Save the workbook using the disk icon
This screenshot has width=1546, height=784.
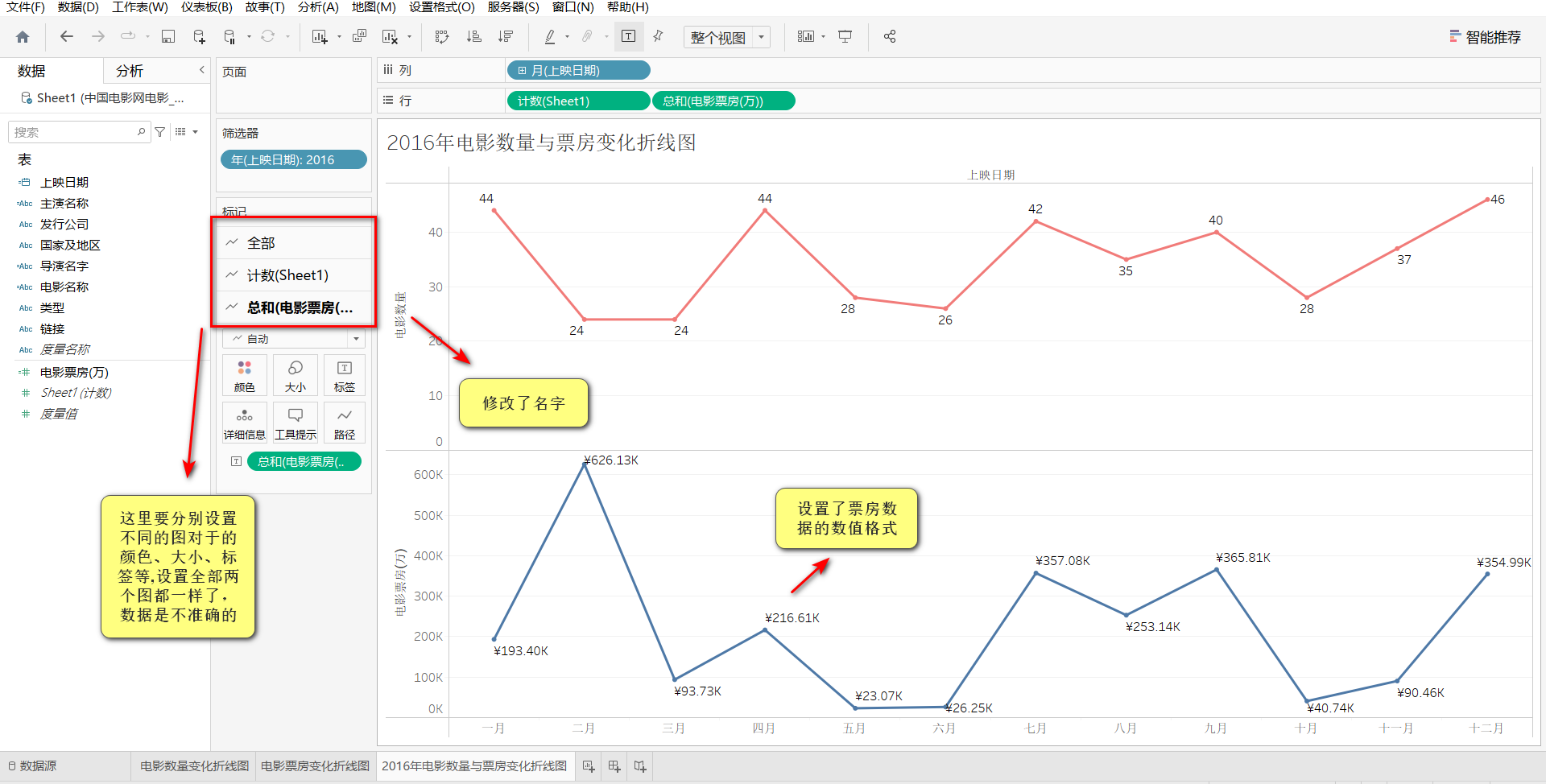click(168, 37)
